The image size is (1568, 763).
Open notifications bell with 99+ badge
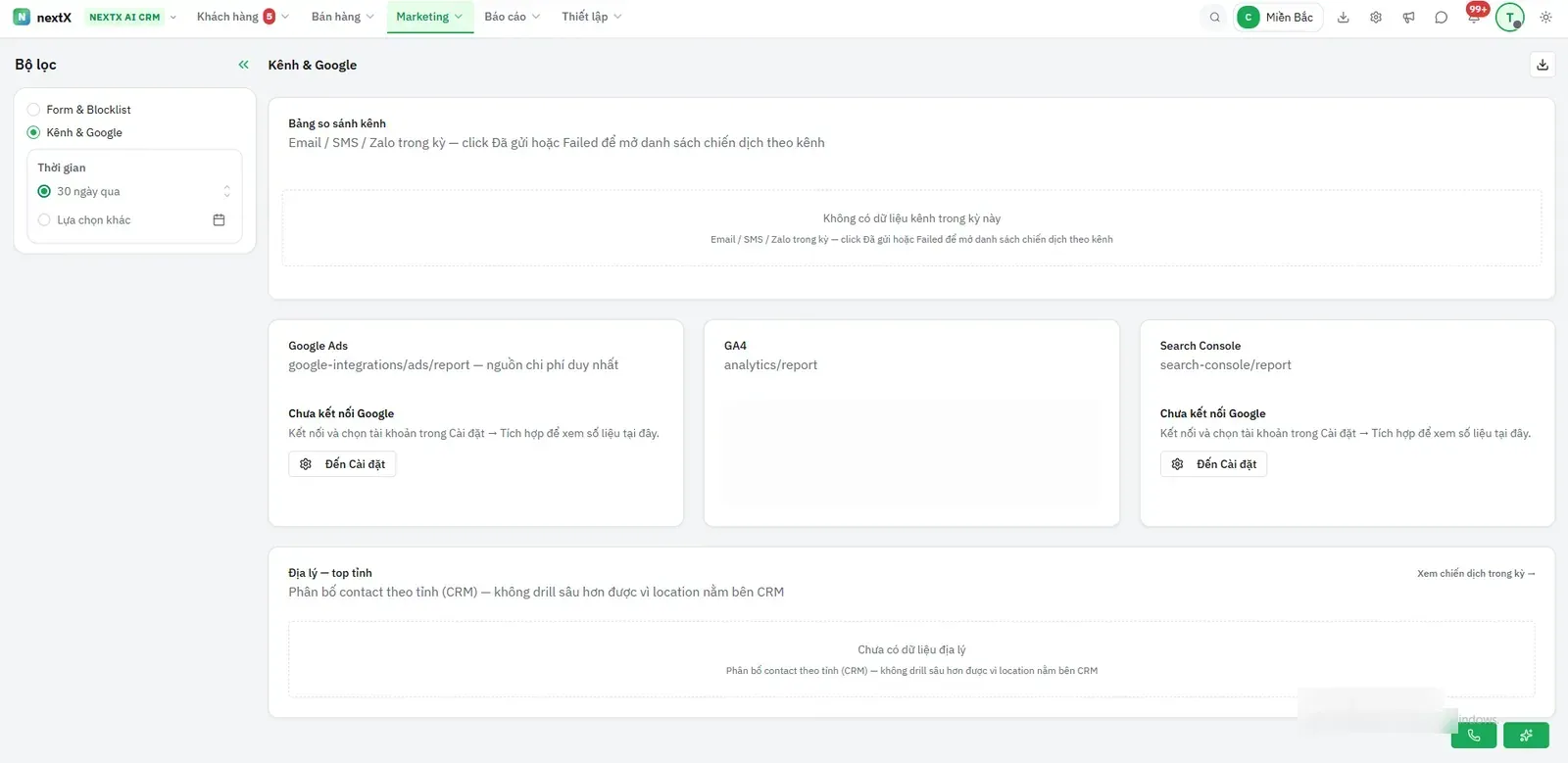pyautogui.click(x=1474, y=15)
